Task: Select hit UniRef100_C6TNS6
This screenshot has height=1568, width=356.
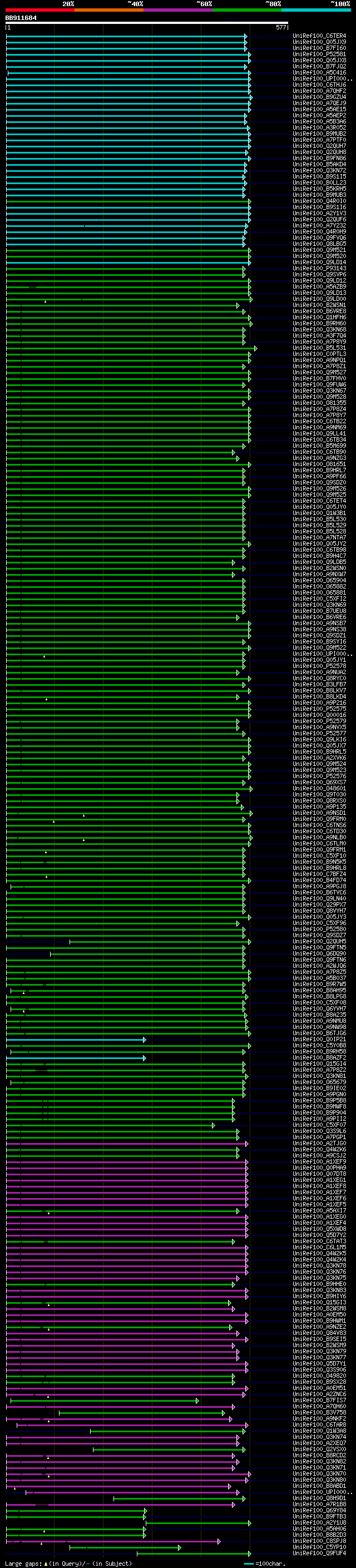Action: 319,825
